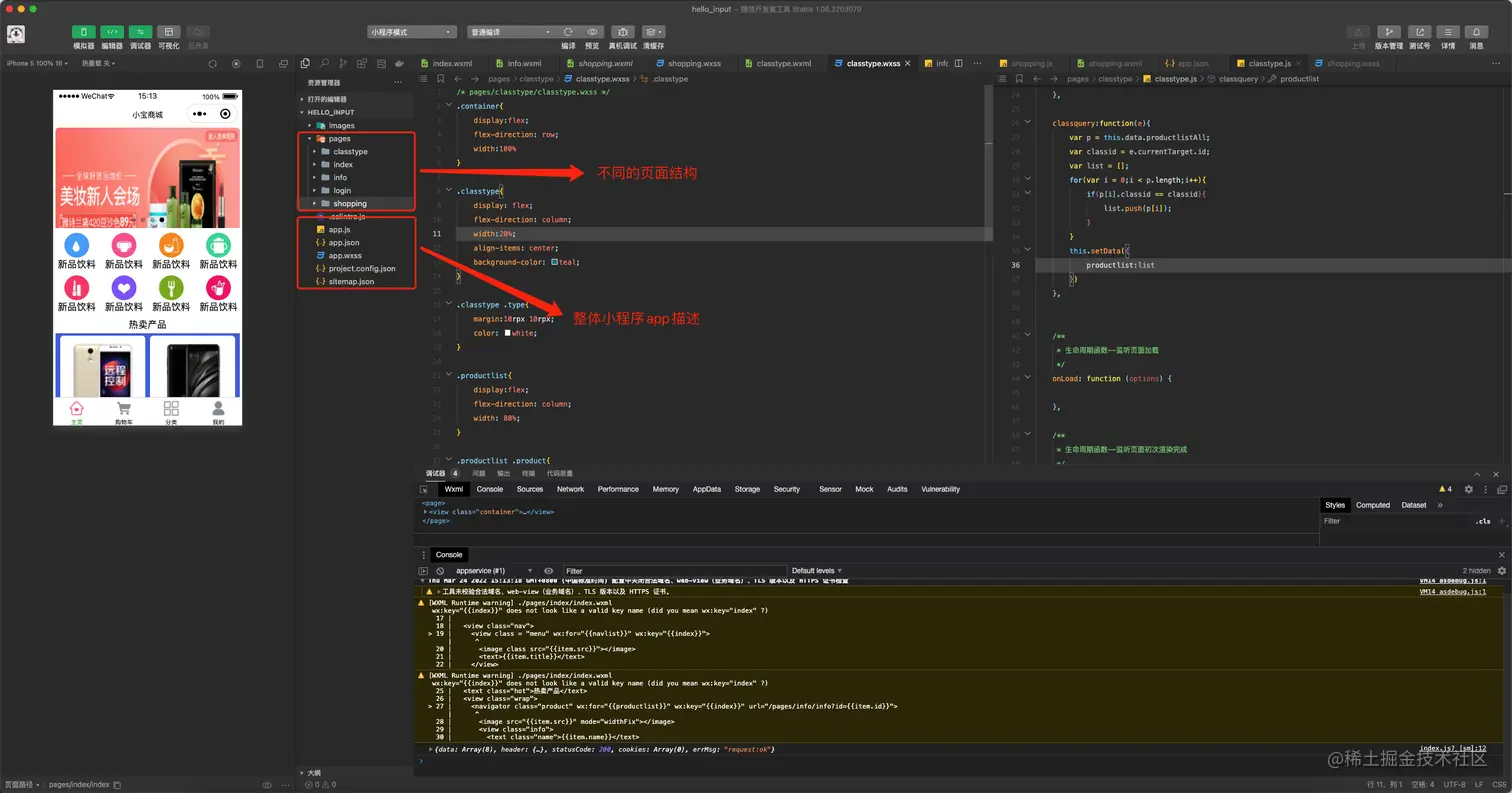Toggle the 编辑器 editor panel button
The height and width of the screenshot is (793, 1512).
[112, 33]
